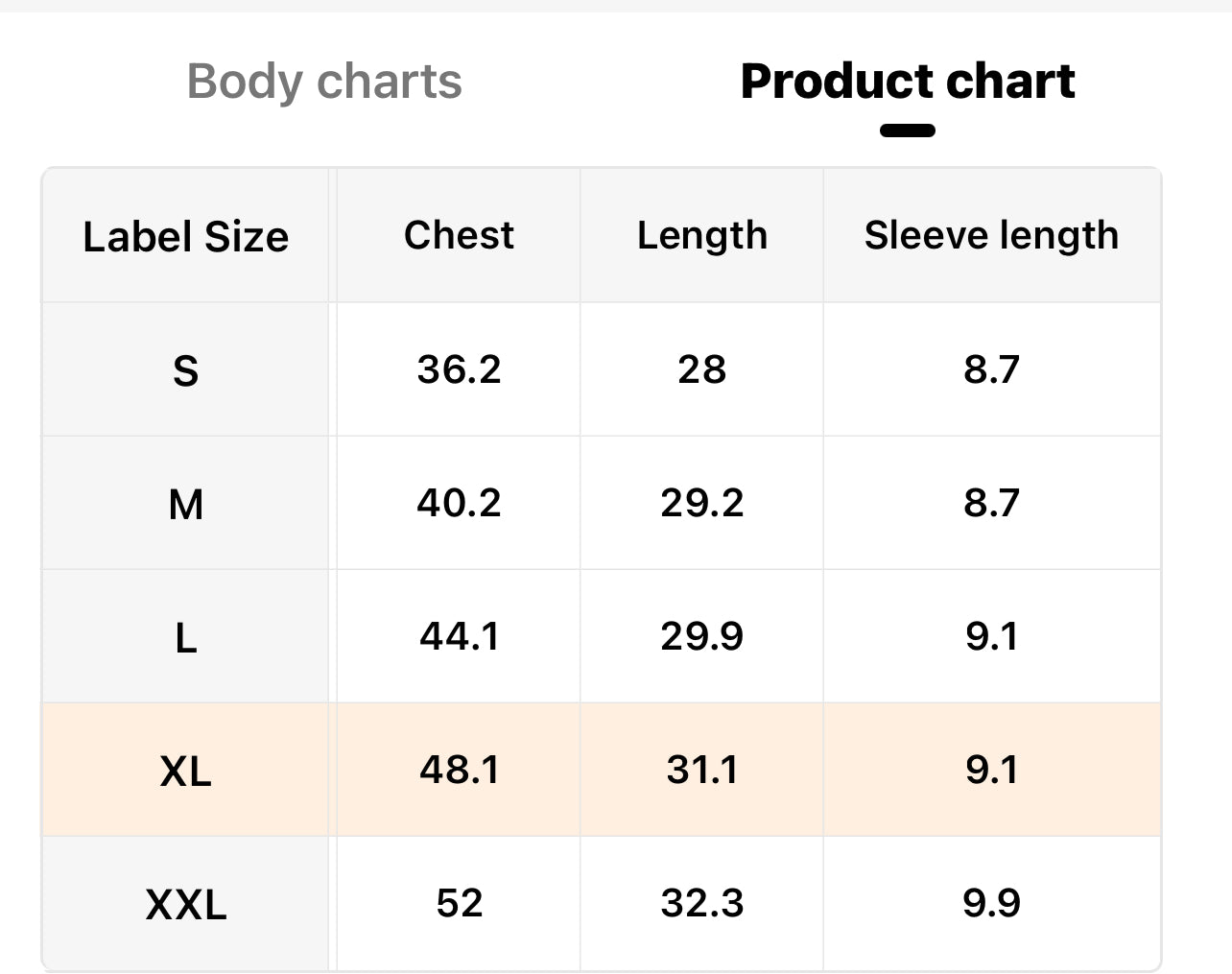Click the 36.2 chest value
The width and height of the screenshot is (1232, 974).
click(459, 369)
